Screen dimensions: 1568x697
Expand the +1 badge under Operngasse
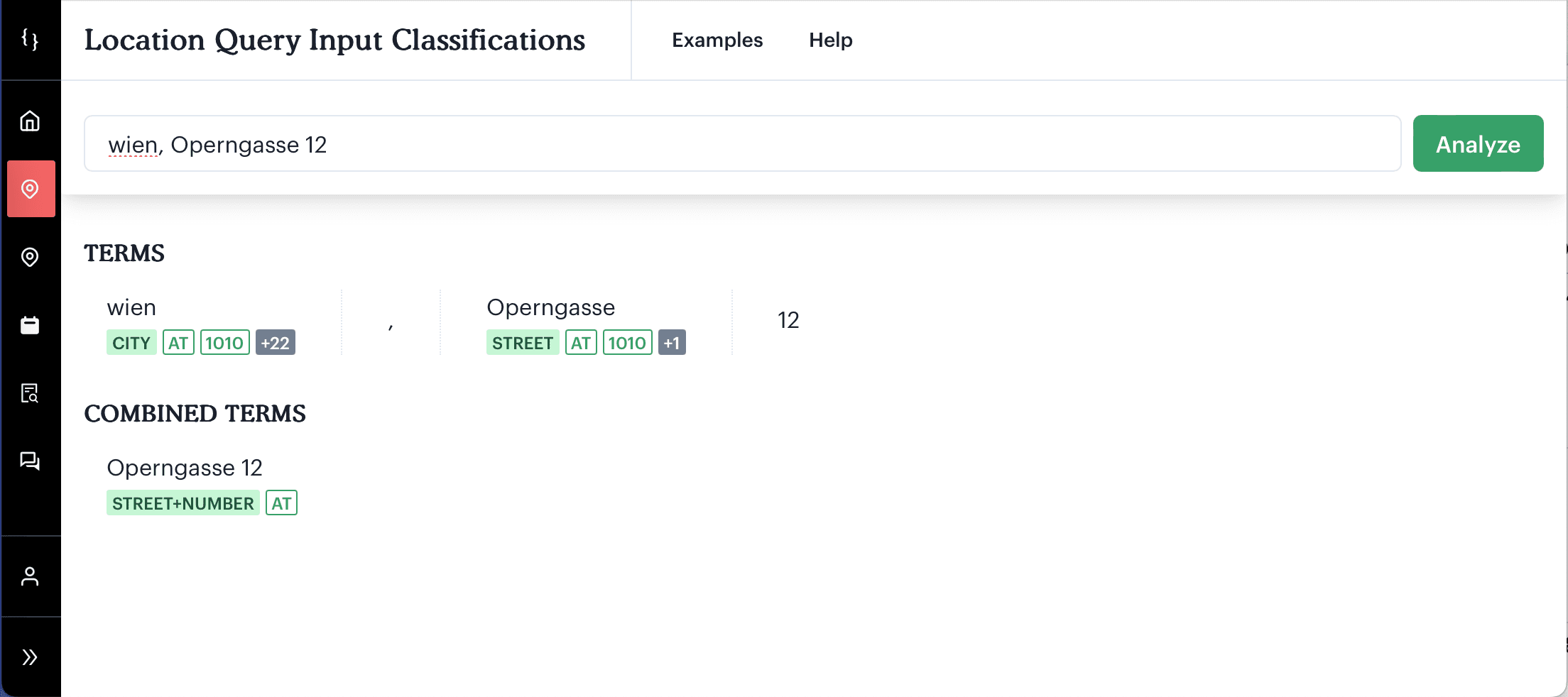point(672,343)
